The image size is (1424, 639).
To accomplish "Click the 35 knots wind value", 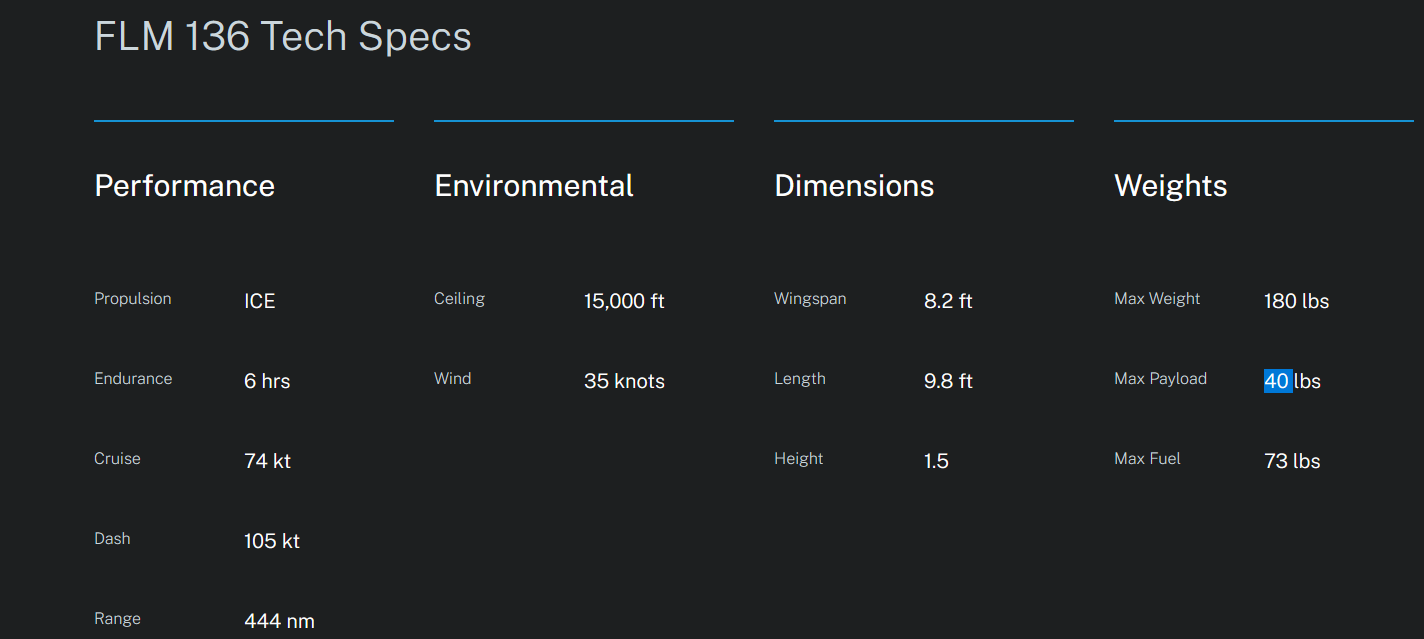I will click(x=624, y=381).
